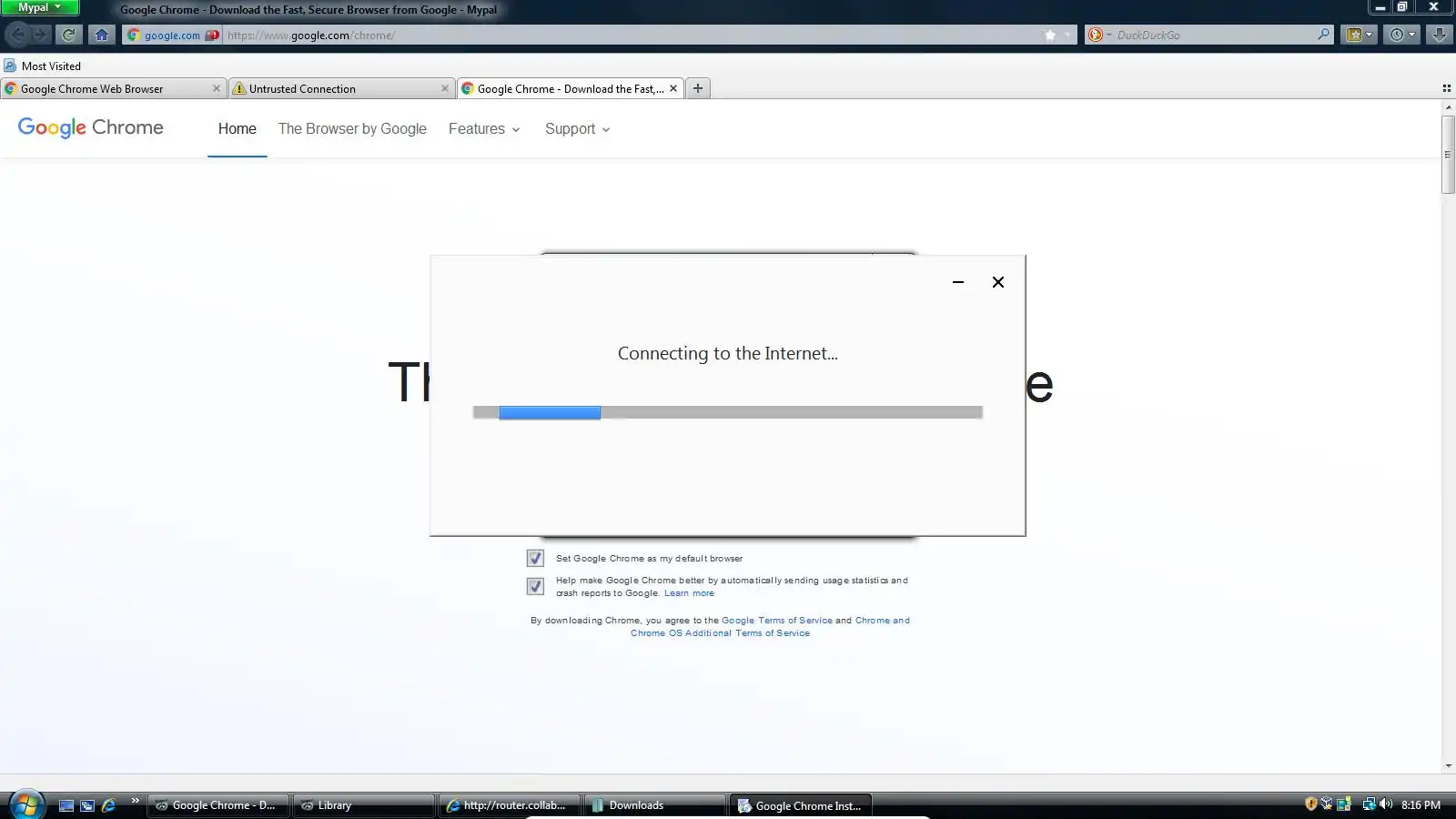Viewport: 1456px width, 819px height.
Task: Close the Untrusted Connection tab
Action: [x=444, y=88]
